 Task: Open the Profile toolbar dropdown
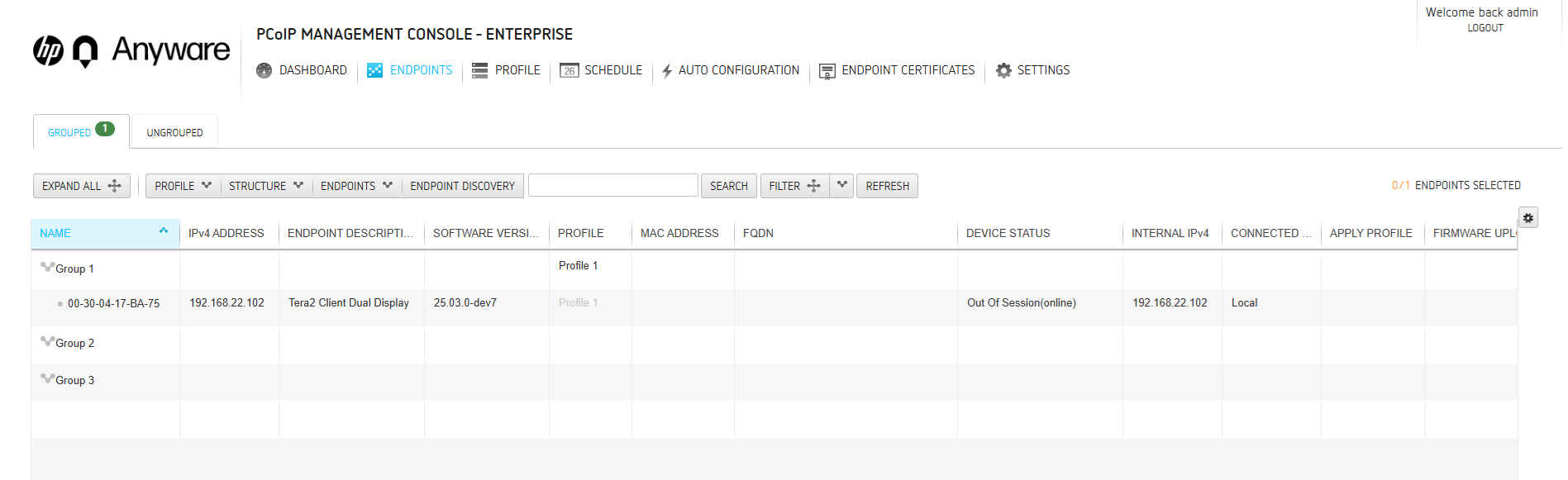pos(183,186)
